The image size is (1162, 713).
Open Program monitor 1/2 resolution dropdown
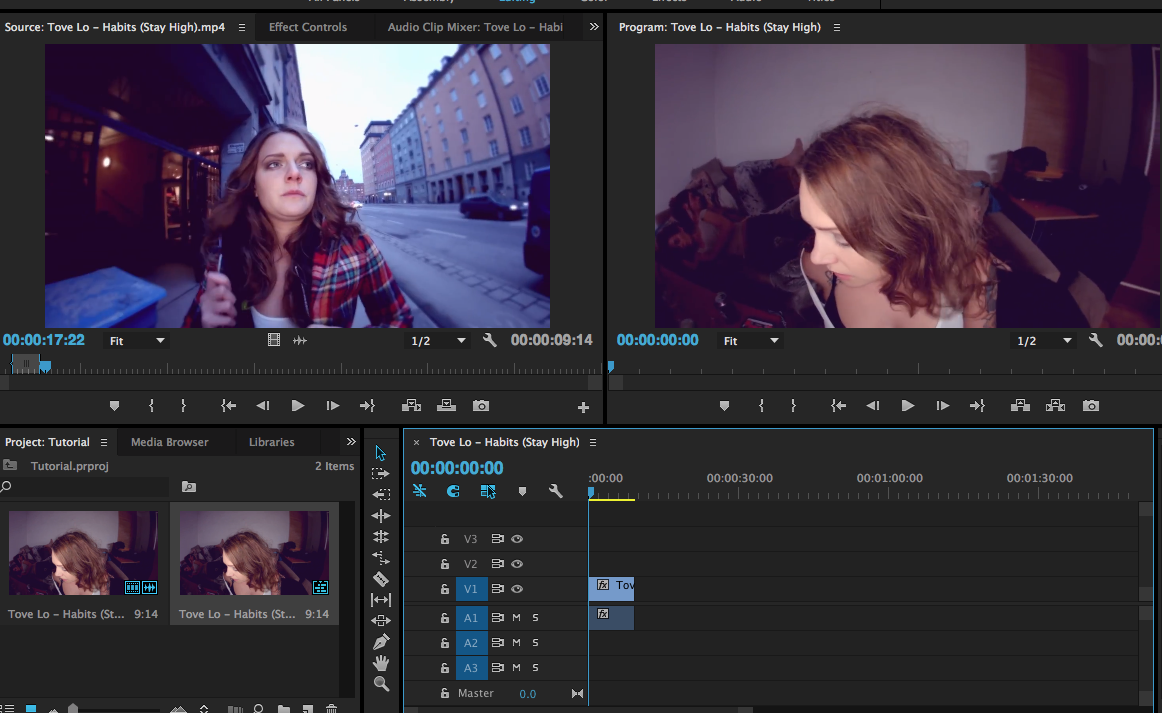point(1044,341)
